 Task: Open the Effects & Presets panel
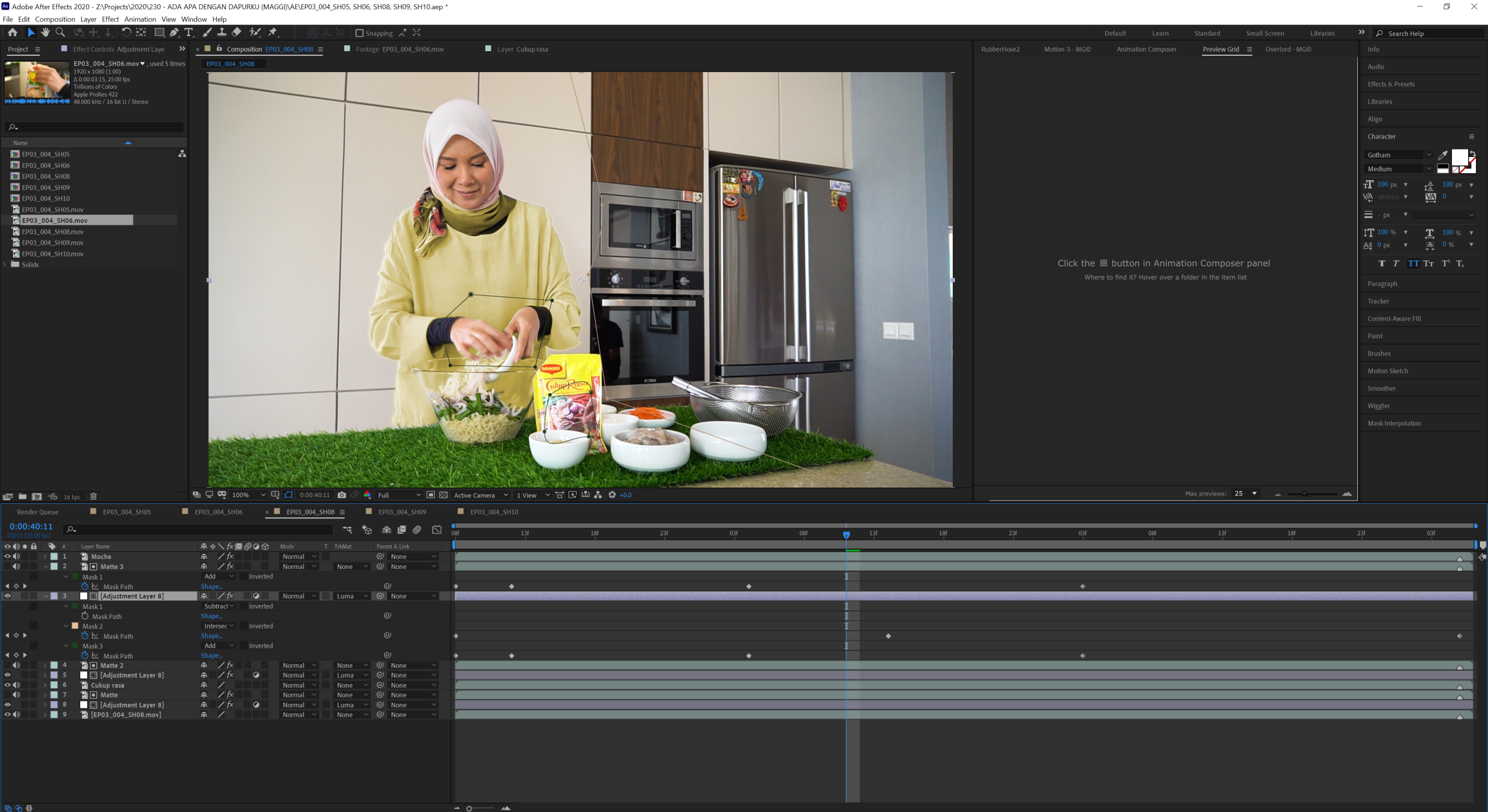click(1391, 84)
